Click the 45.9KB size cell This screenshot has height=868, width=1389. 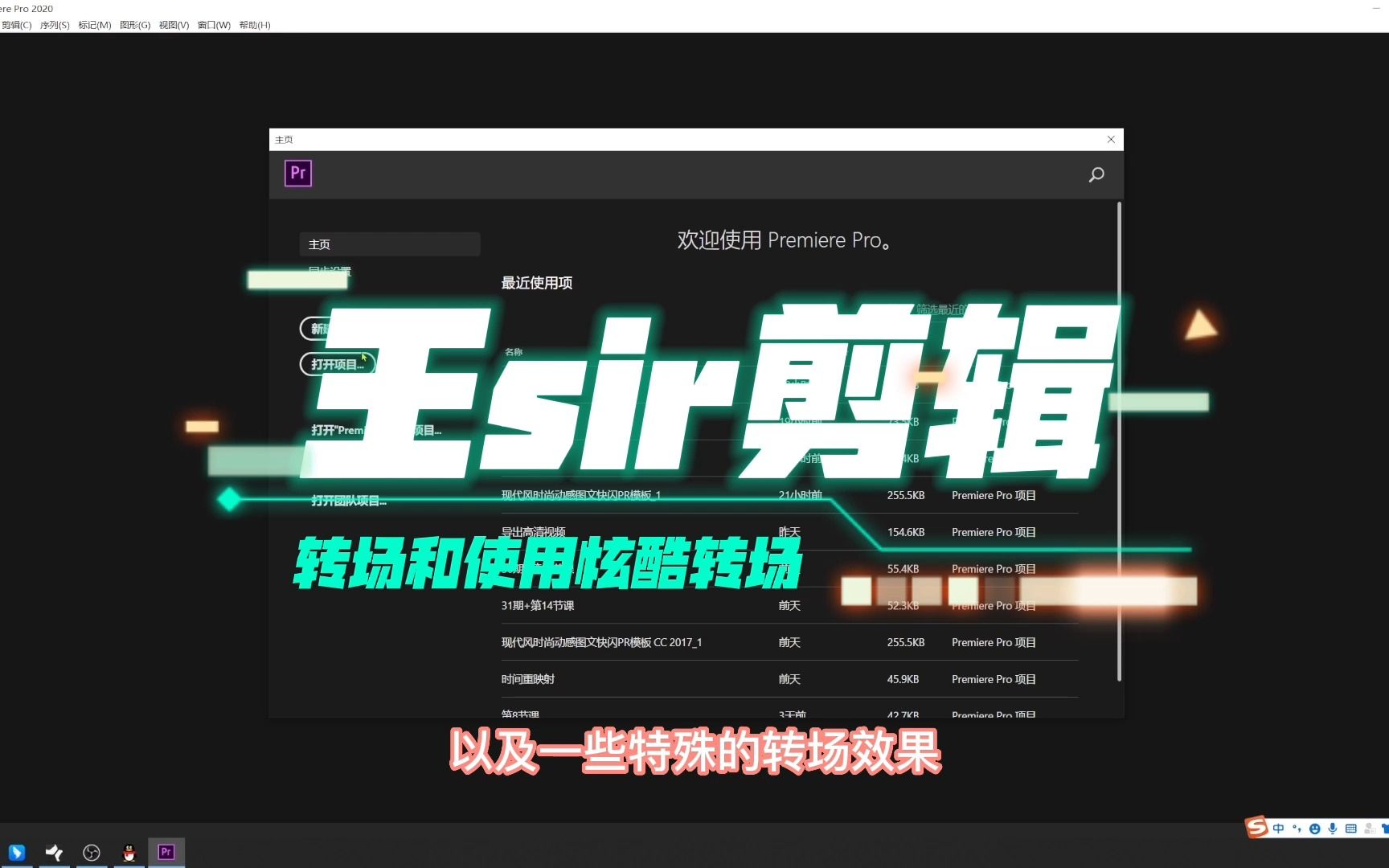pyautogui.click(x=903, y=679)
